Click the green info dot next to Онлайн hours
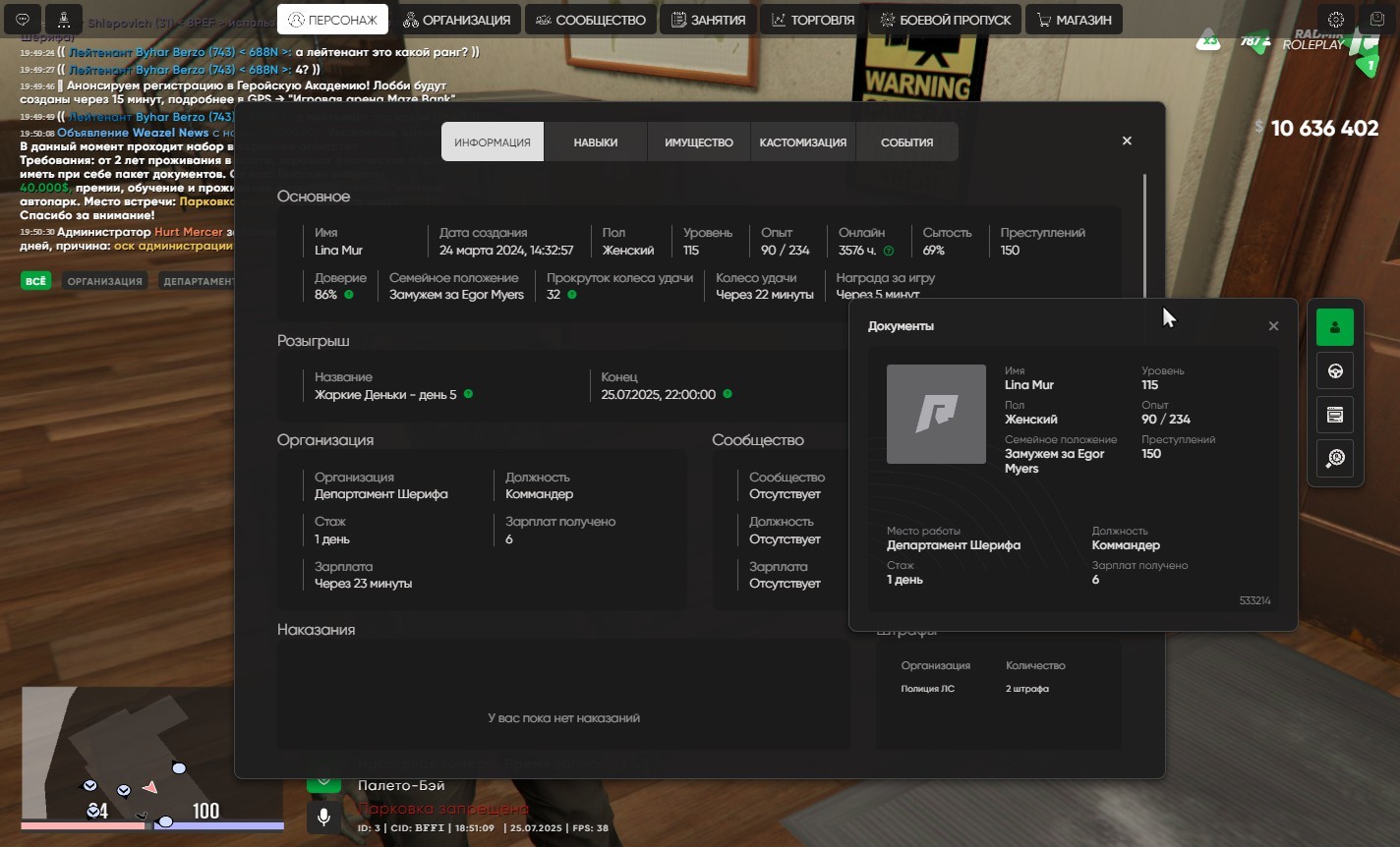Image resolution: width=1400 pixels, height=847 pixels. pyautogui.click(x=889, y=251)
